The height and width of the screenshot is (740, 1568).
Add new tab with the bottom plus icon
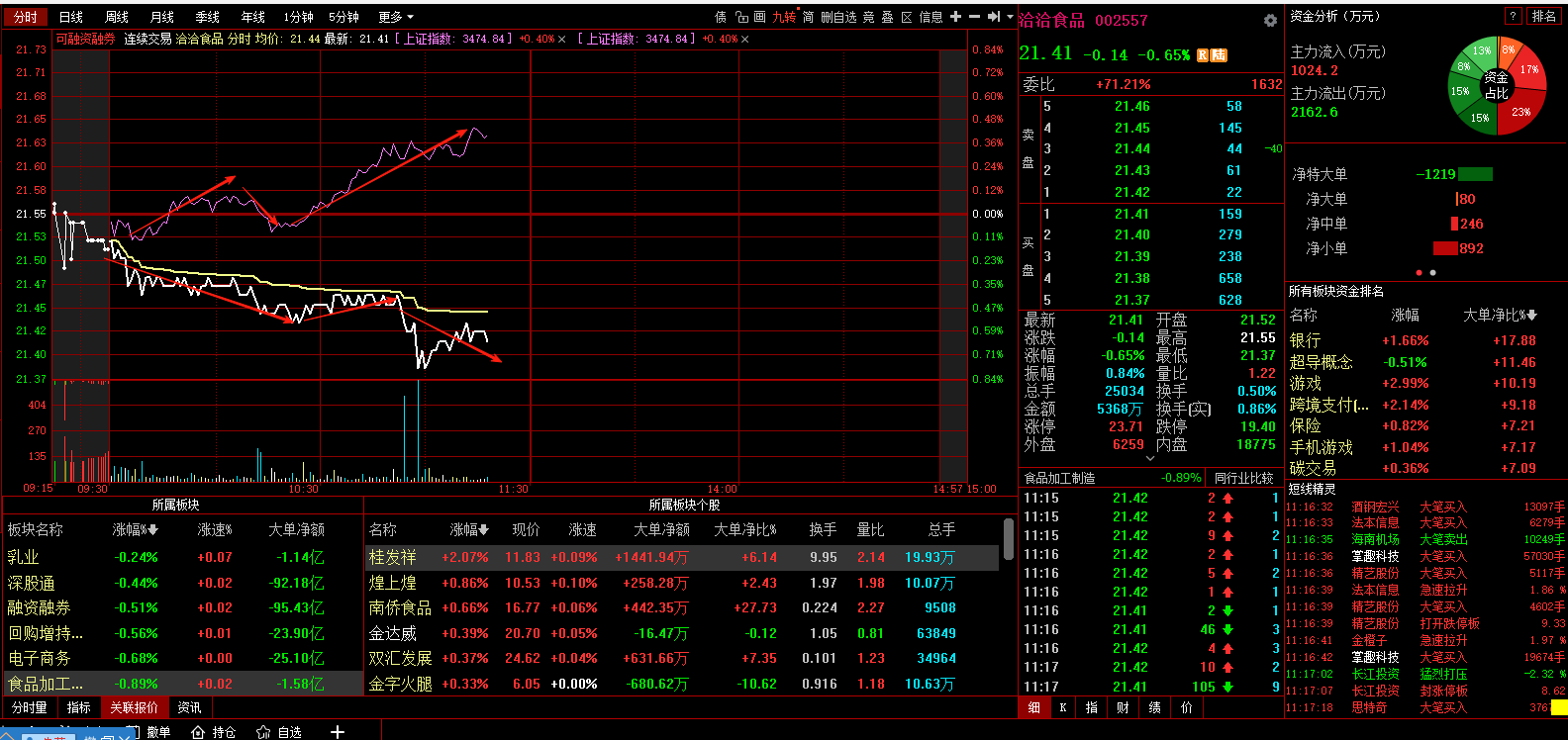point(338,732)
